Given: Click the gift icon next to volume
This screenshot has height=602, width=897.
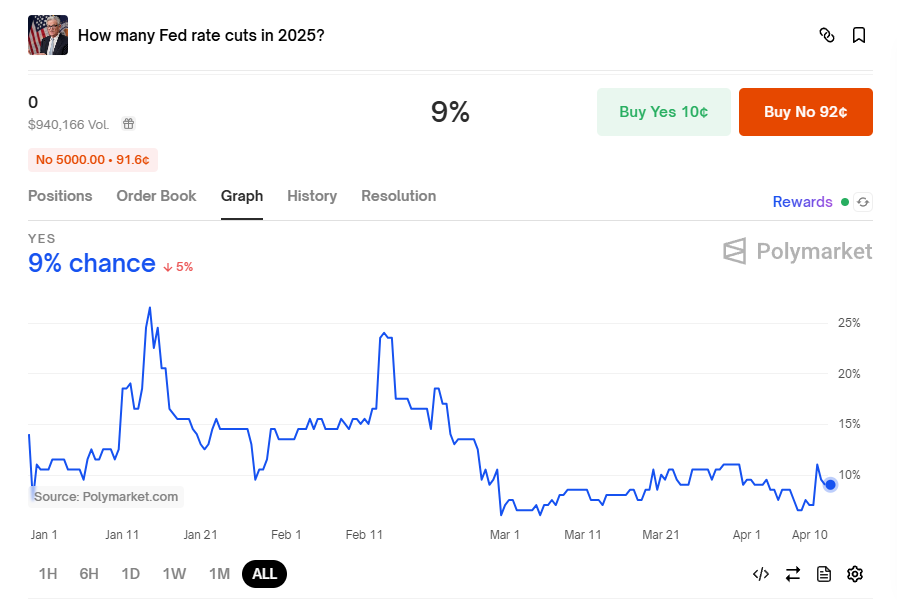Looking at the screenshot, I should tap(128, 124).
